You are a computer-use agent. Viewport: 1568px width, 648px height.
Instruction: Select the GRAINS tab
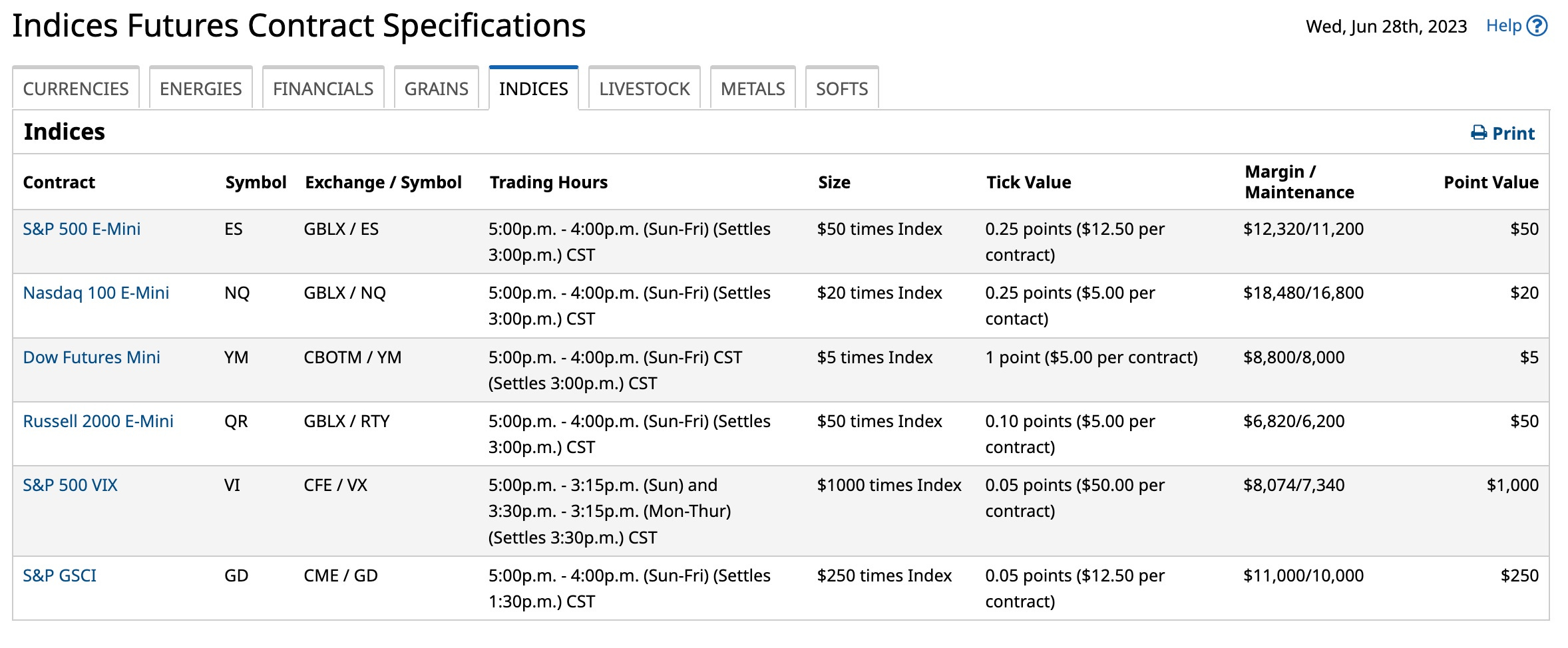tap(437, 88)
